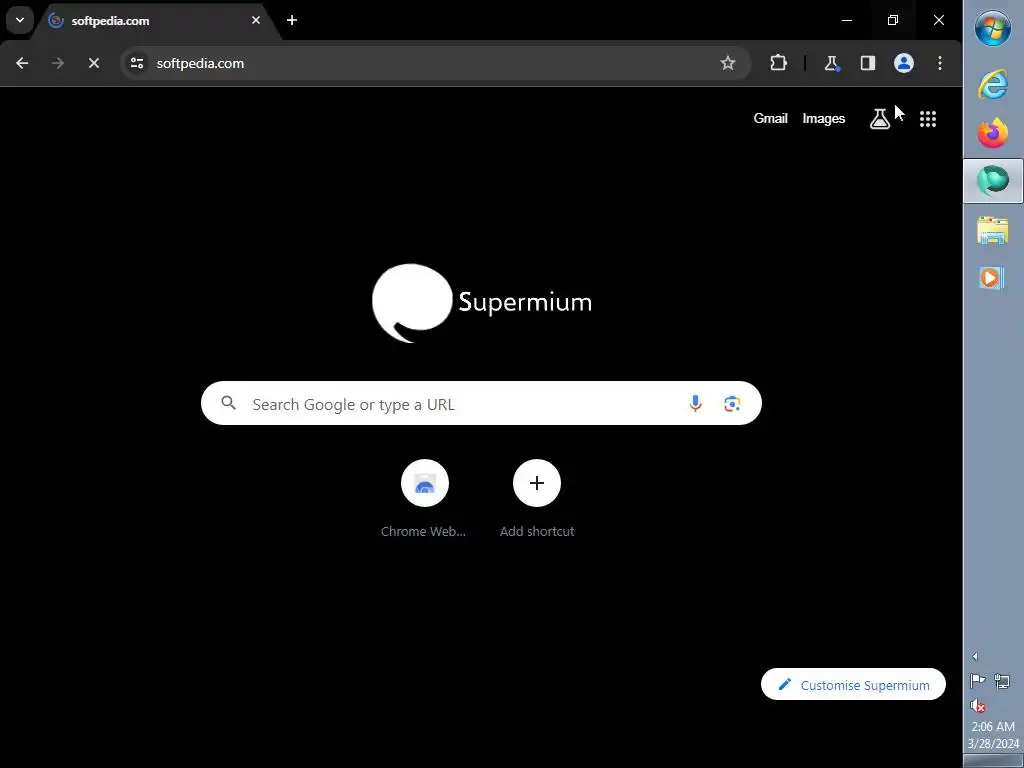The width and height of the screenshot is (1024, 768).
Task: Open Search Labs flask icon on page
Action: (880, 119)
